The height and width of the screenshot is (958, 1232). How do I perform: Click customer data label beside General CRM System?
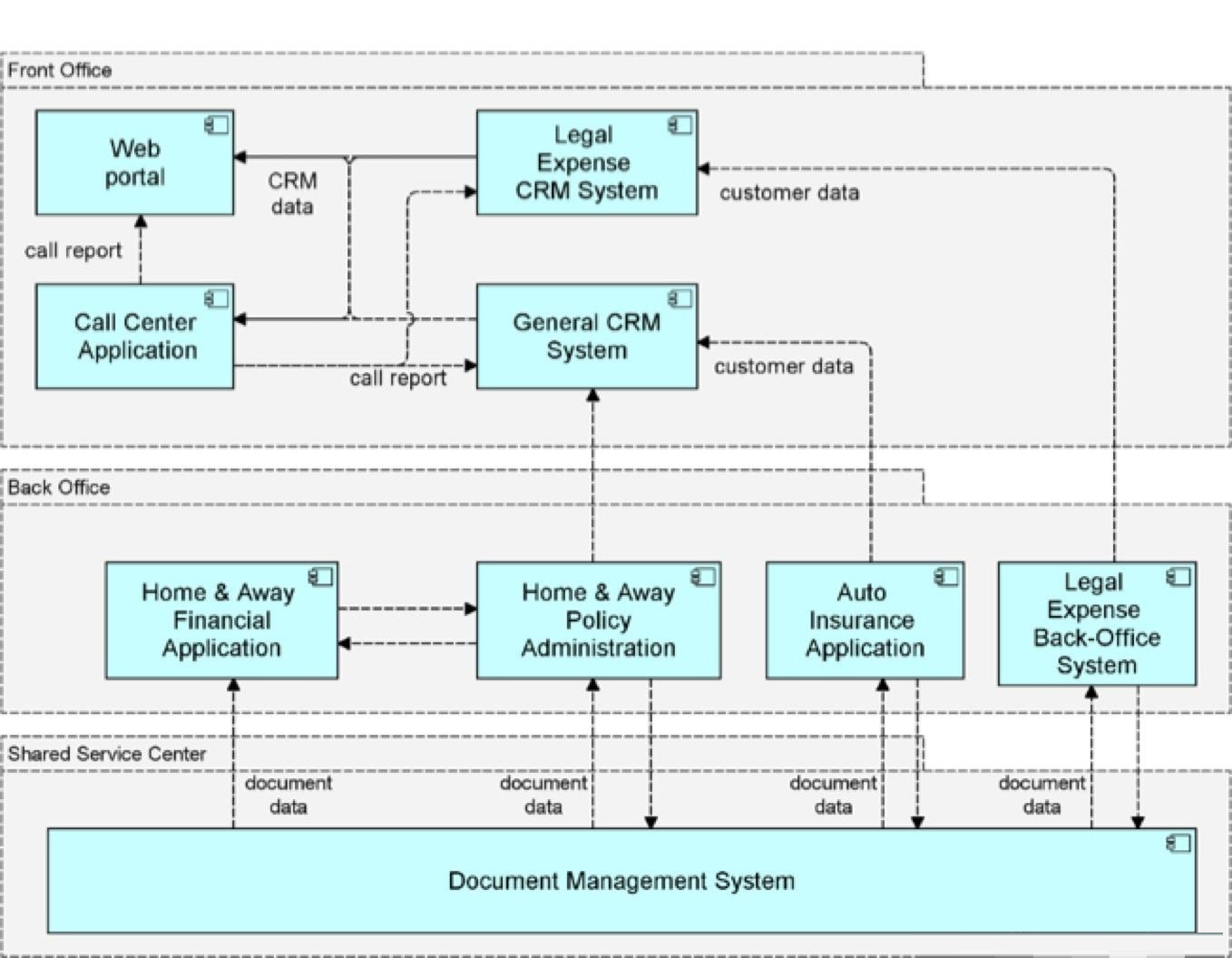click(x=784, y=367)
